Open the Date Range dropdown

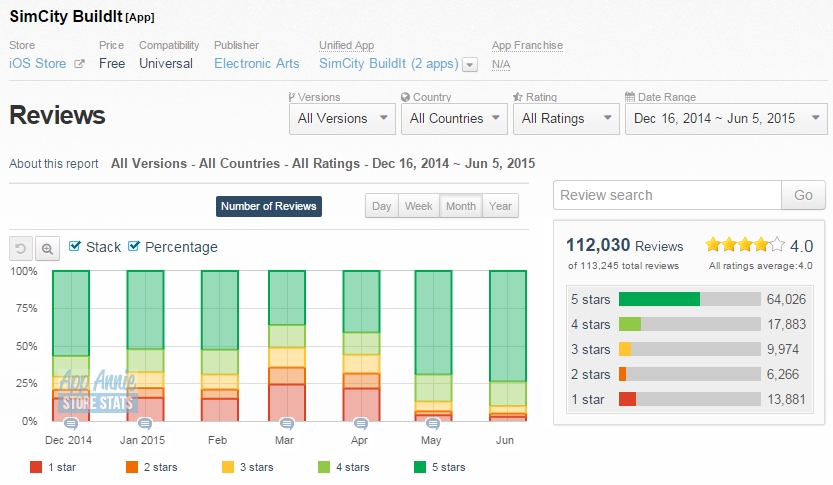tap(726, 118)
